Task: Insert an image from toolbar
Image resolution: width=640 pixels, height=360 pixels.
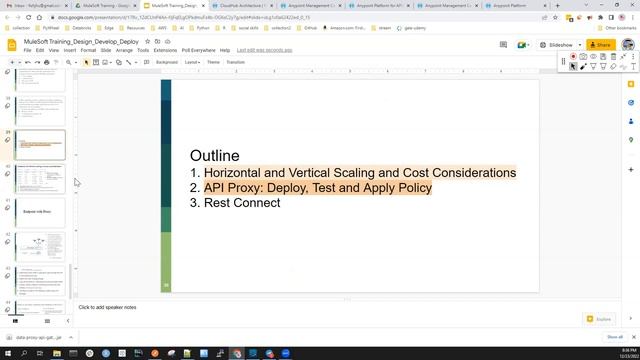Action: [105, 62]
